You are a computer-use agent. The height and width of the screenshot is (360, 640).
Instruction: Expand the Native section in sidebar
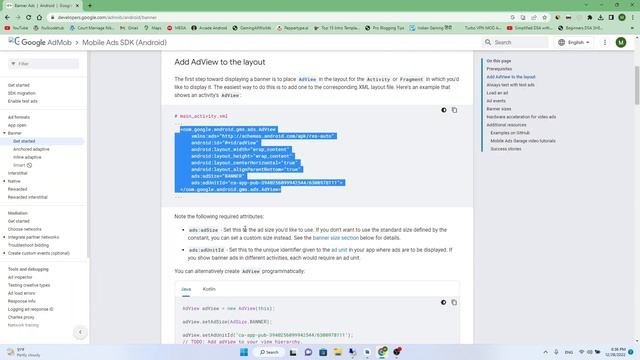[x=4, y=181]
